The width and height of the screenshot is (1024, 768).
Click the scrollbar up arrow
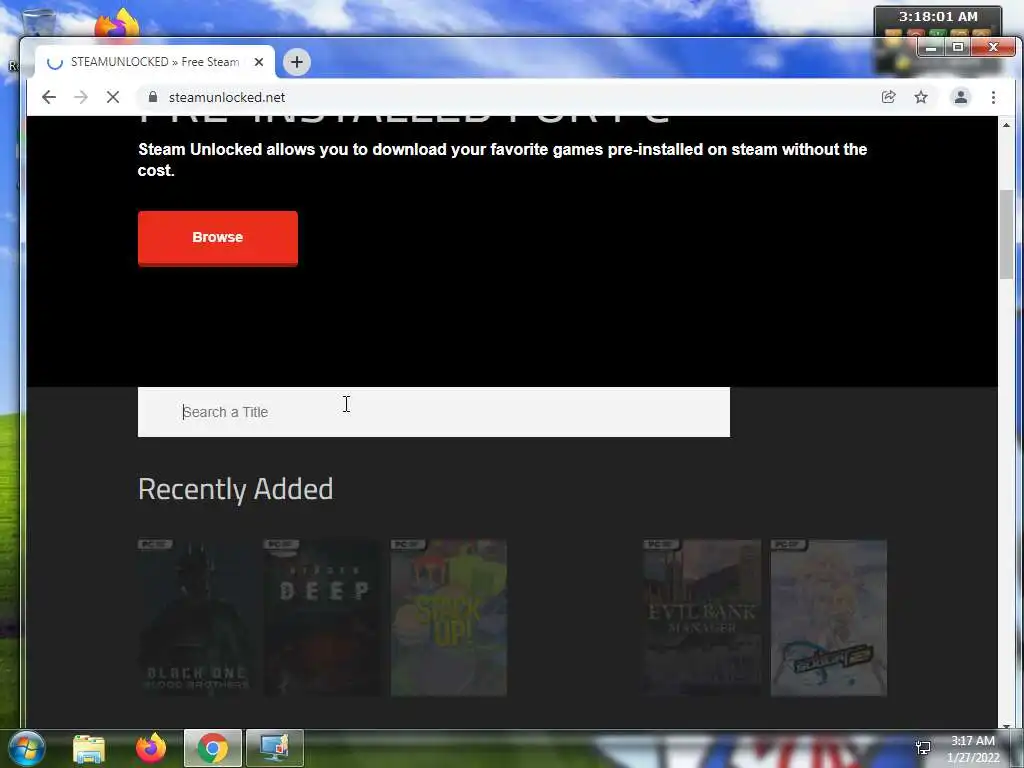1006,124
